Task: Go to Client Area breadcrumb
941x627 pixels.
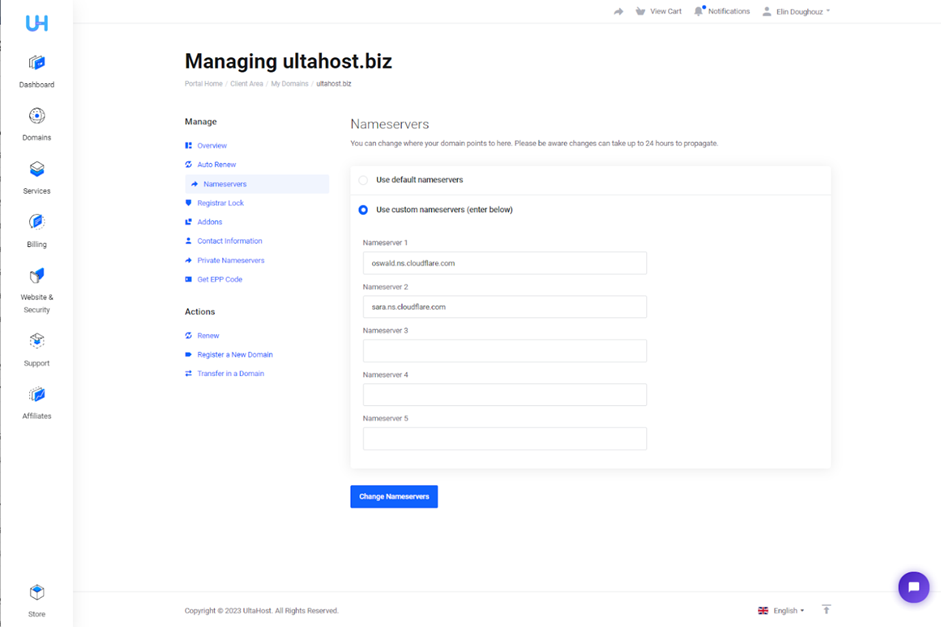Action: 247,84
